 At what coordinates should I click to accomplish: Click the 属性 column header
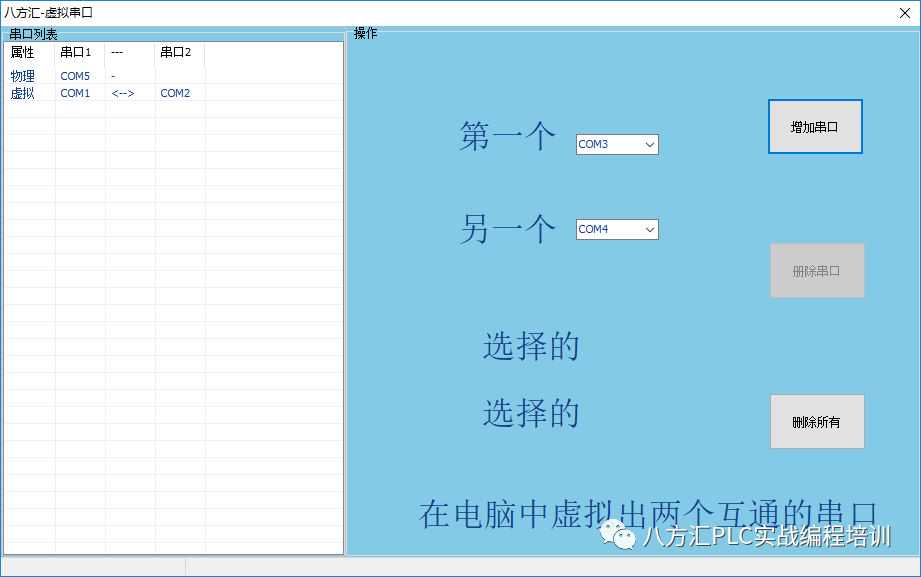click(x=23, y=53)
